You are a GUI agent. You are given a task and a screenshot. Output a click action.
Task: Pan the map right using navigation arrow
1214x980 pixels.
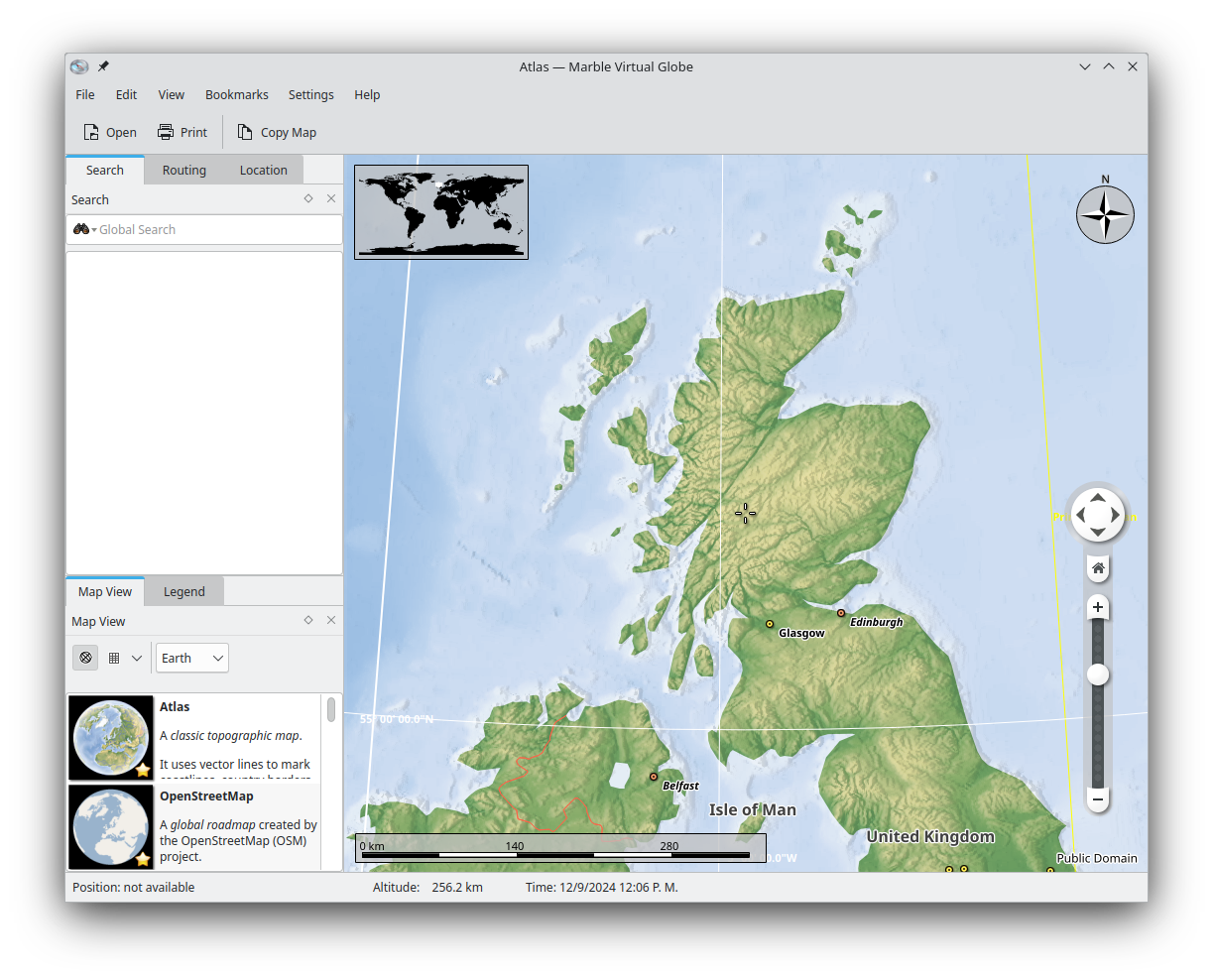tap(1116, 515)
